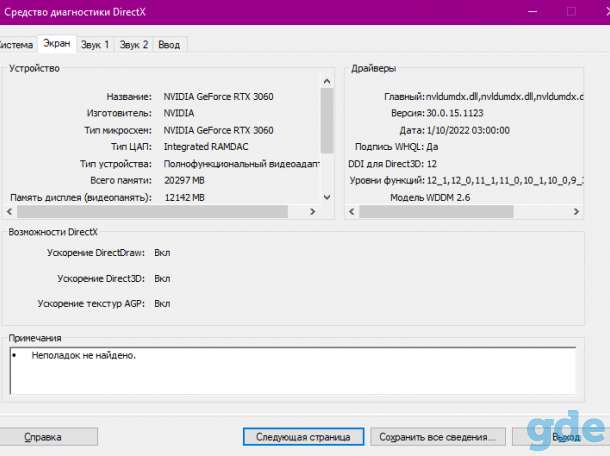Screen dimensions: 610x456
Task: Click Устройство horizontal scrollbar thumb
Action: [152, 212]
